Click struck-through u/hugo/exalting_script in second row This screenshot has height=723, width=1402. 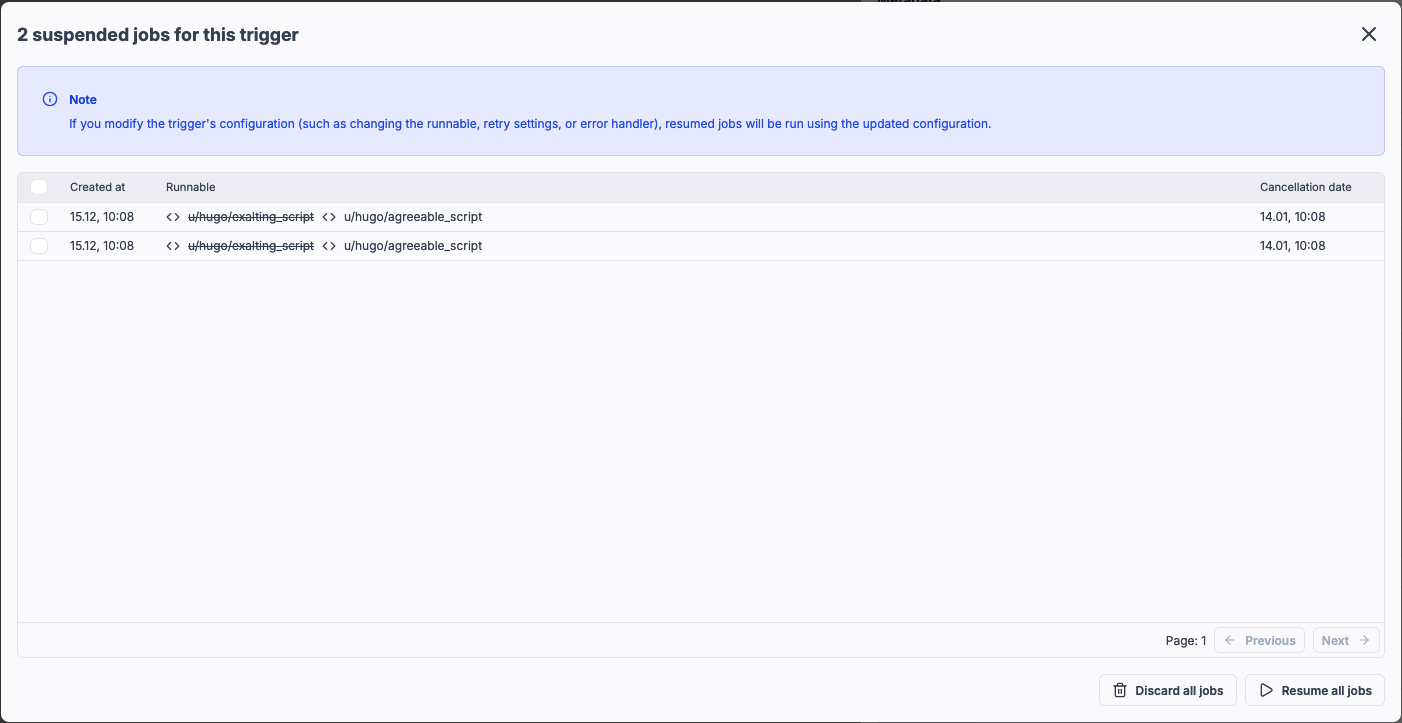pyautogui.click(x=250, y=246)
